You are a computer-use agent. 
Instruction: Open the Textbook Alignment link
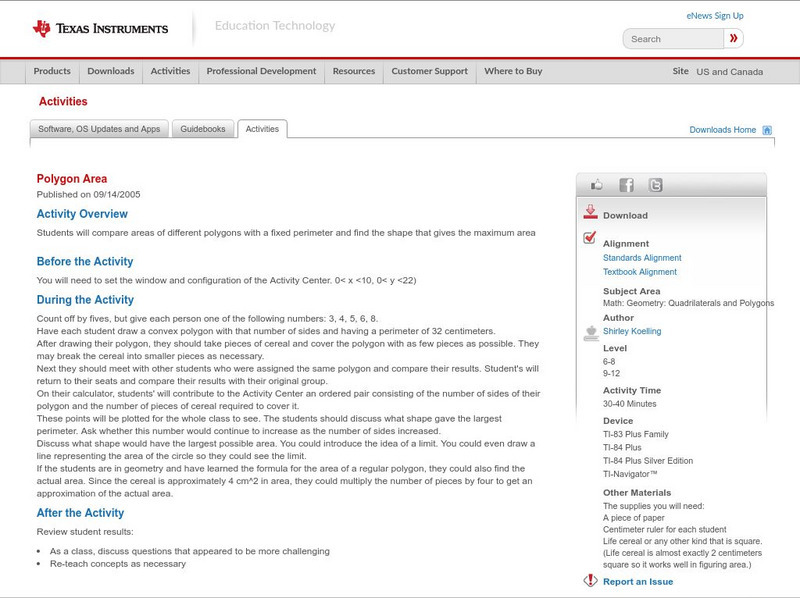(x=640, y=272)
